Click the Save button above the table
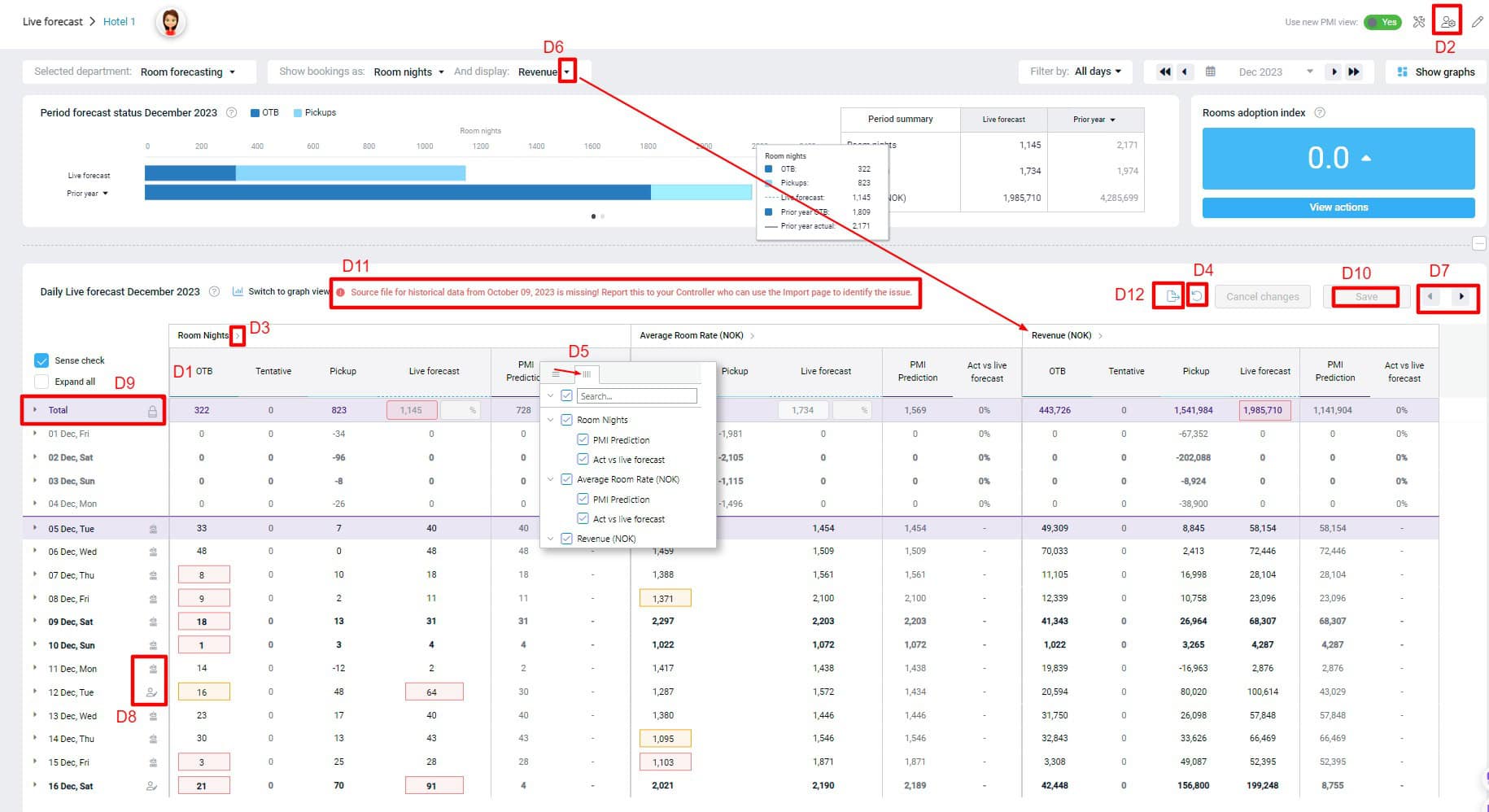The width and height of the screenshot is (1489, 812). click(1365, 296)
